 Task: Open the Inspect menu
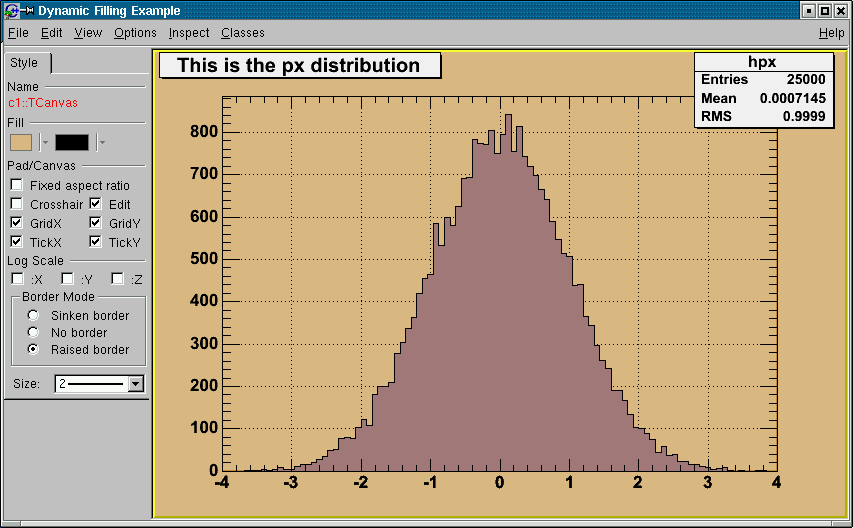[x=189, y=33]
